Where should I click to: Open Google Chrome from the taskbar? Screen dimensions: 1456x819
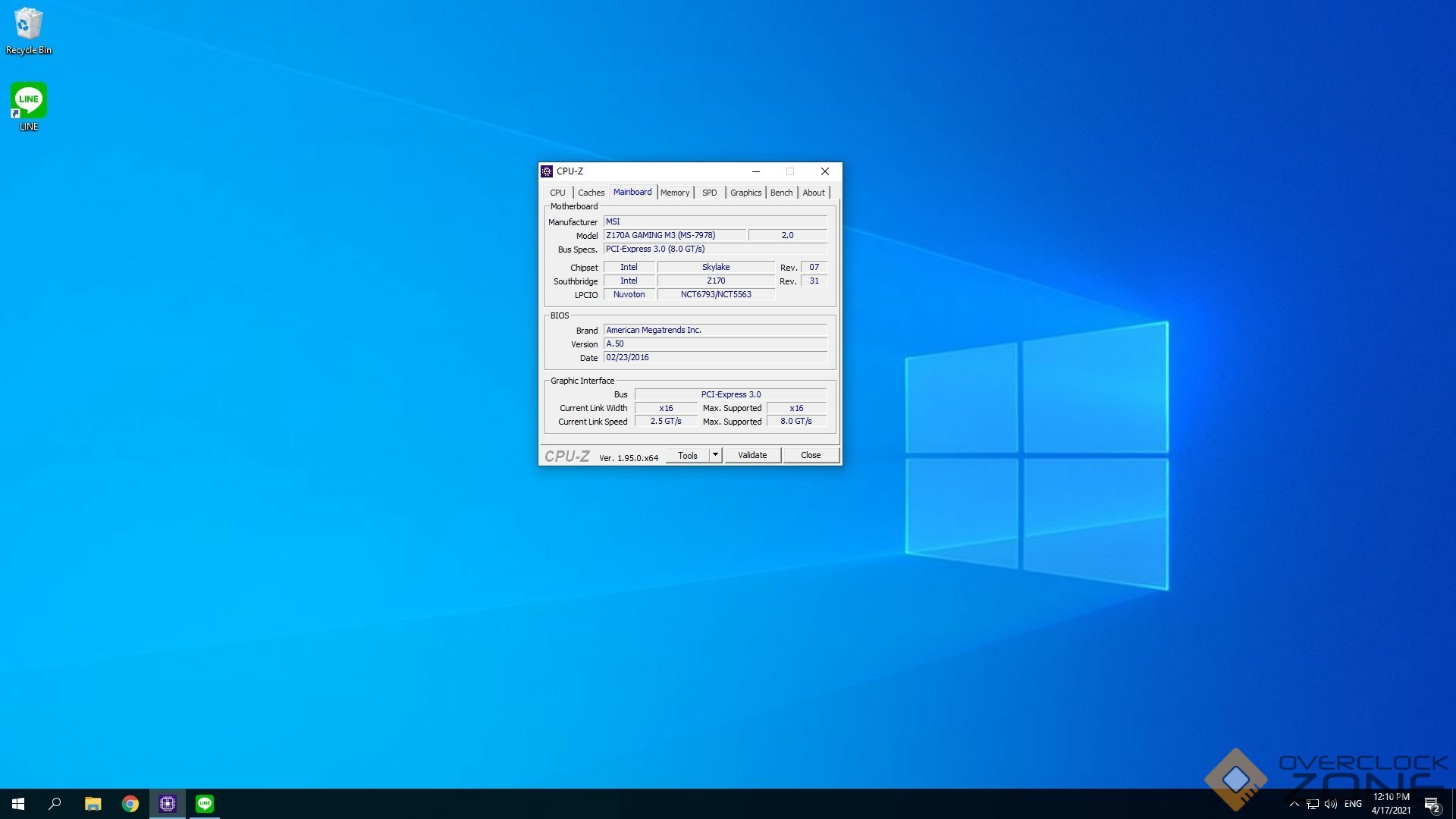pyautogui.click(x=130, y=804)
